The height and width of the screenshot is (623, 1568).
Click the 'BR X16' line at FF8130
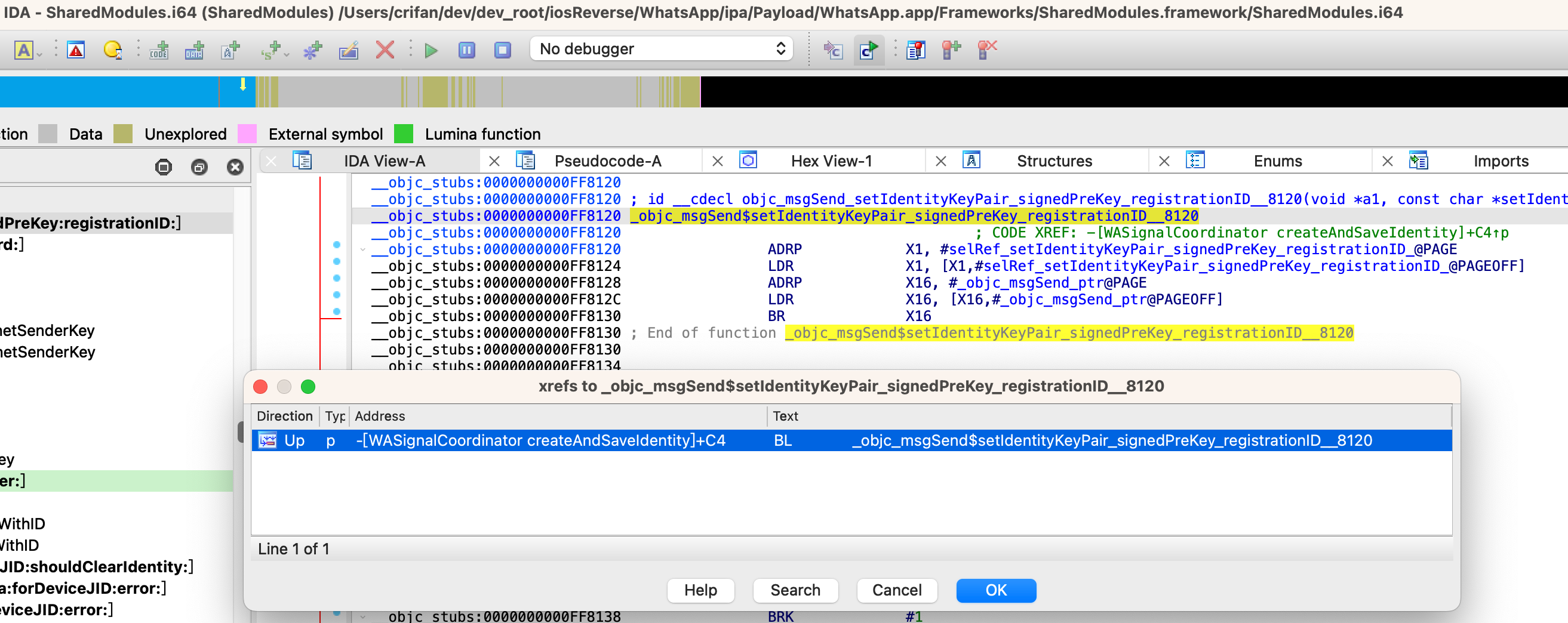(x=651, y=316)
